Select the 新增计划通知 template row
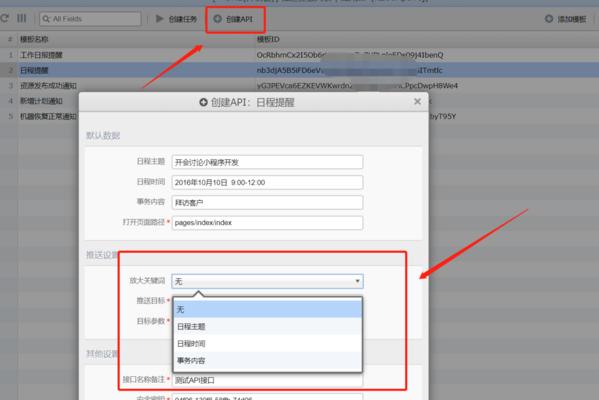Viewport: 599px width, 400px height. pyautogui.click(x=41, y=101)
